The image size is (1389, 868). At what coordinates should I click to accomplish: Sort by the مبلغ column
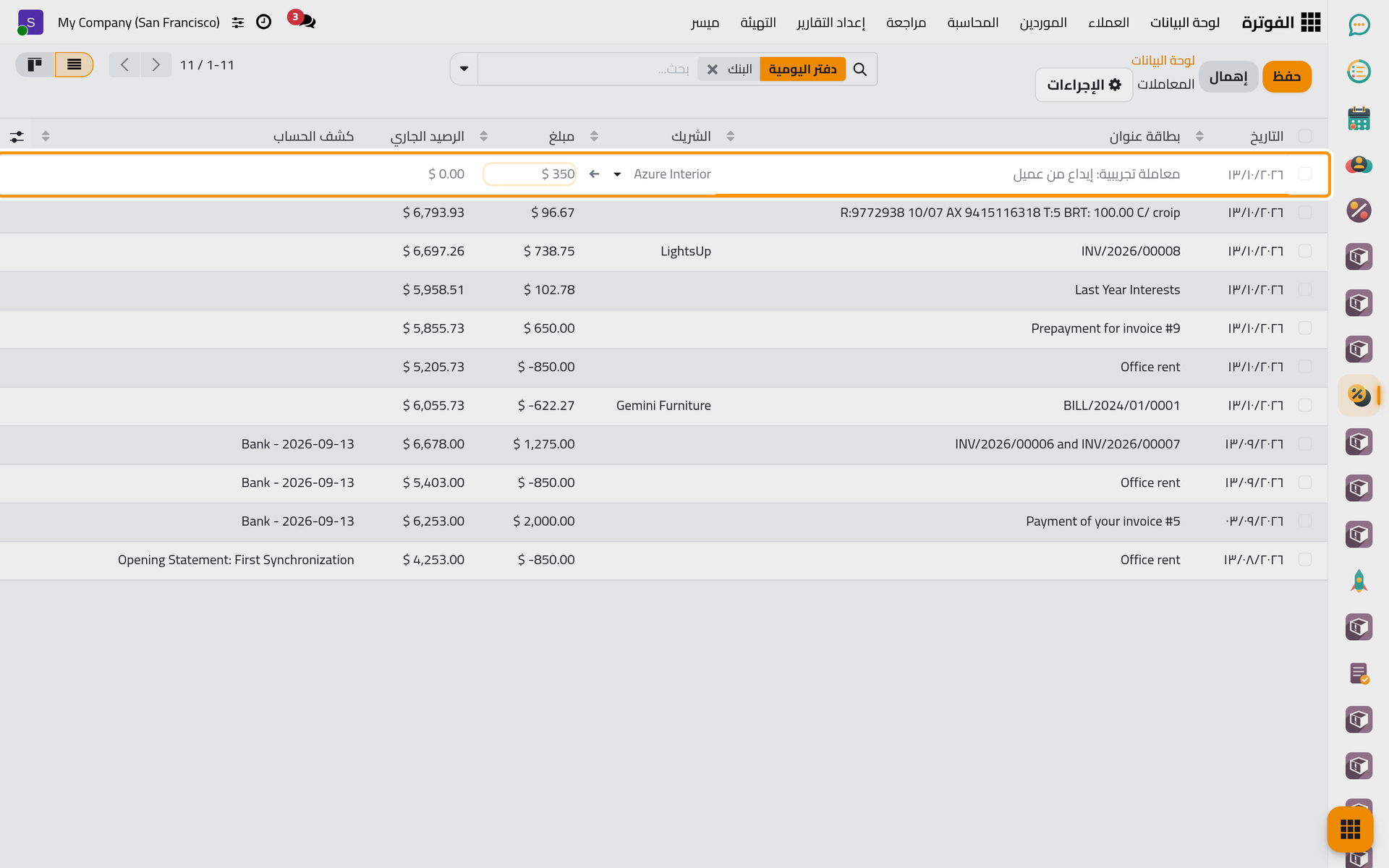pyautogui.click(x=561, y=136)
